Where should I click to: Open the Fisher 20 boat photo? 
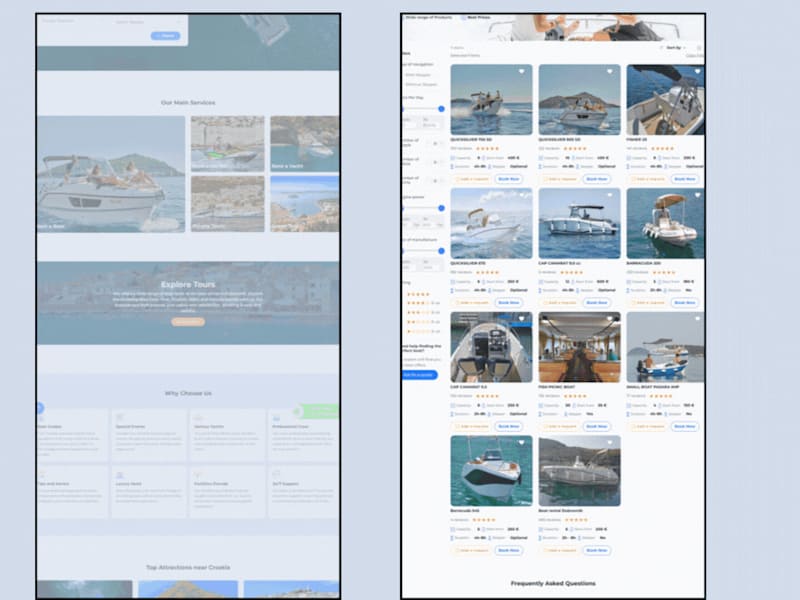(665, 99)
